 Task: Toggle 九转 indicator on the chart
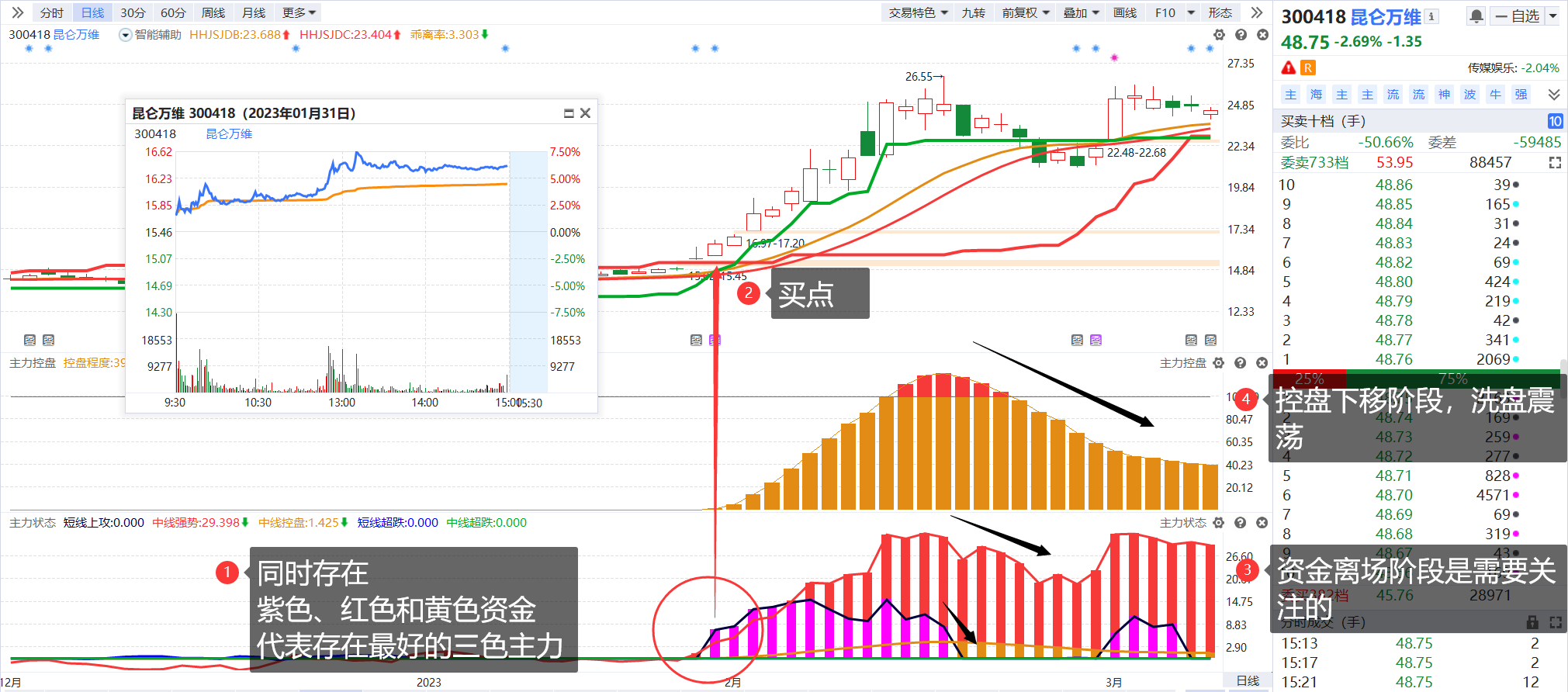[x=973, y=12]
